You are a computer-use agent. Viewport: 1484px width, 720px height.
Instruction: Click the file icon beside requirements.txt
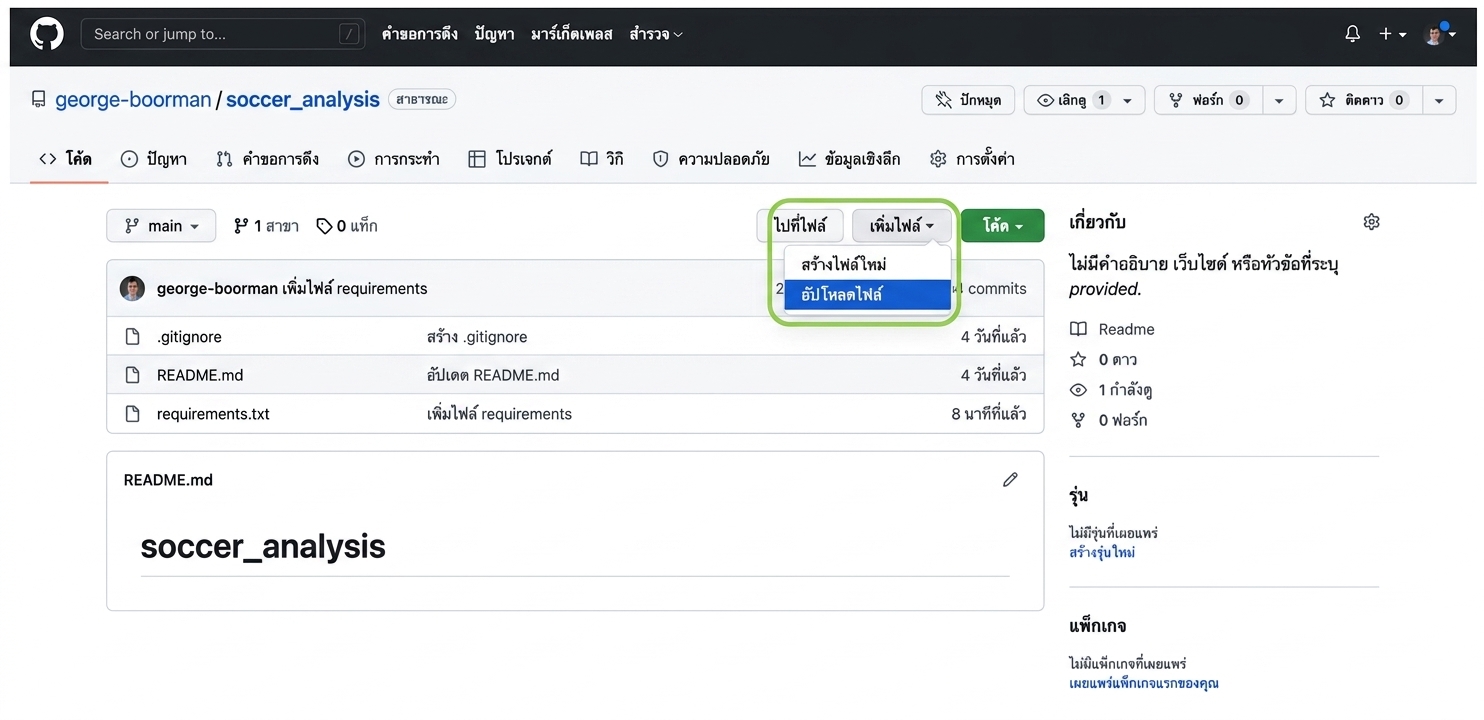(132, 414)
